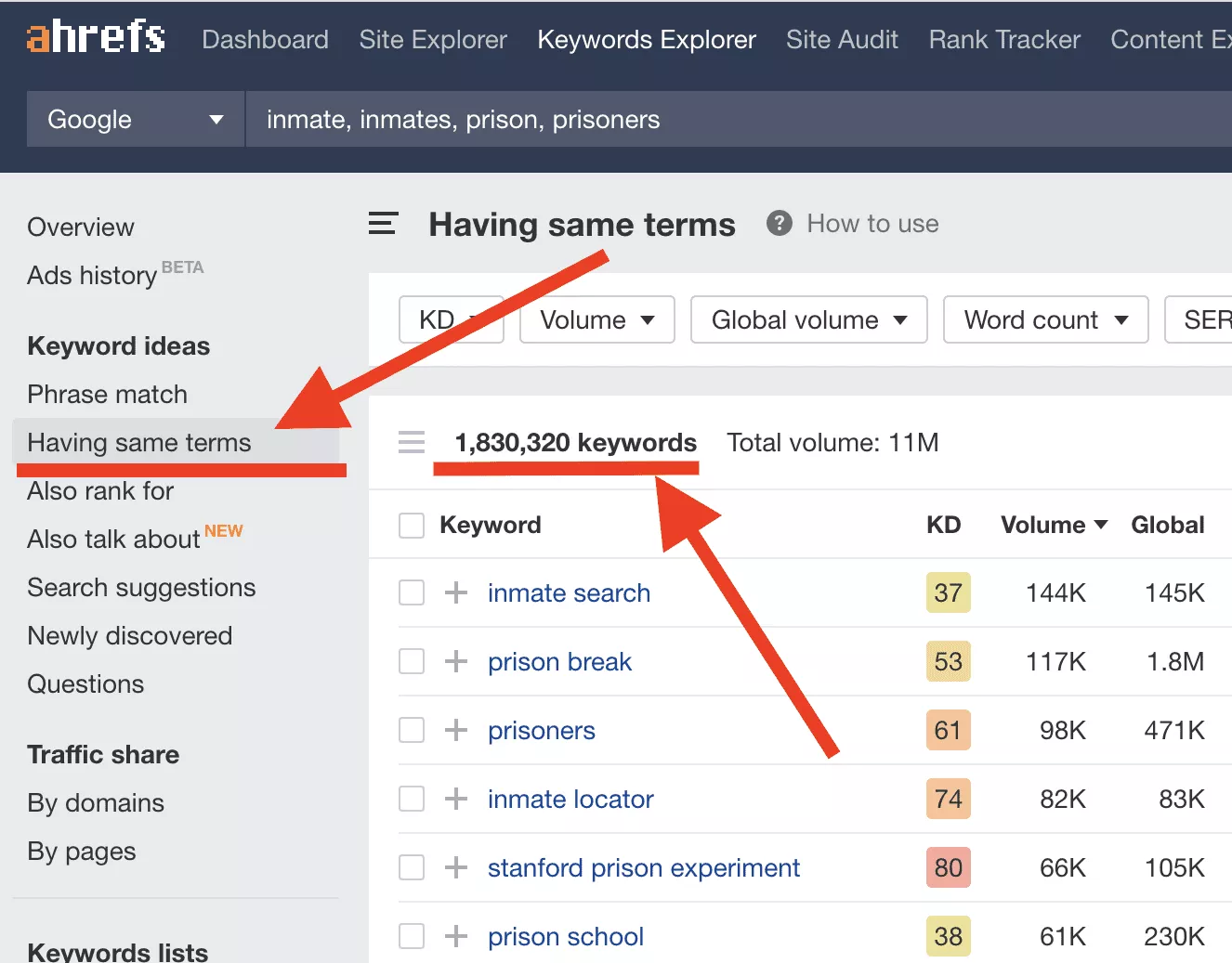Add prison school with plus icon
This screenshot has width=1232, height=963.
pyautogui.click(x=455, y=936)
